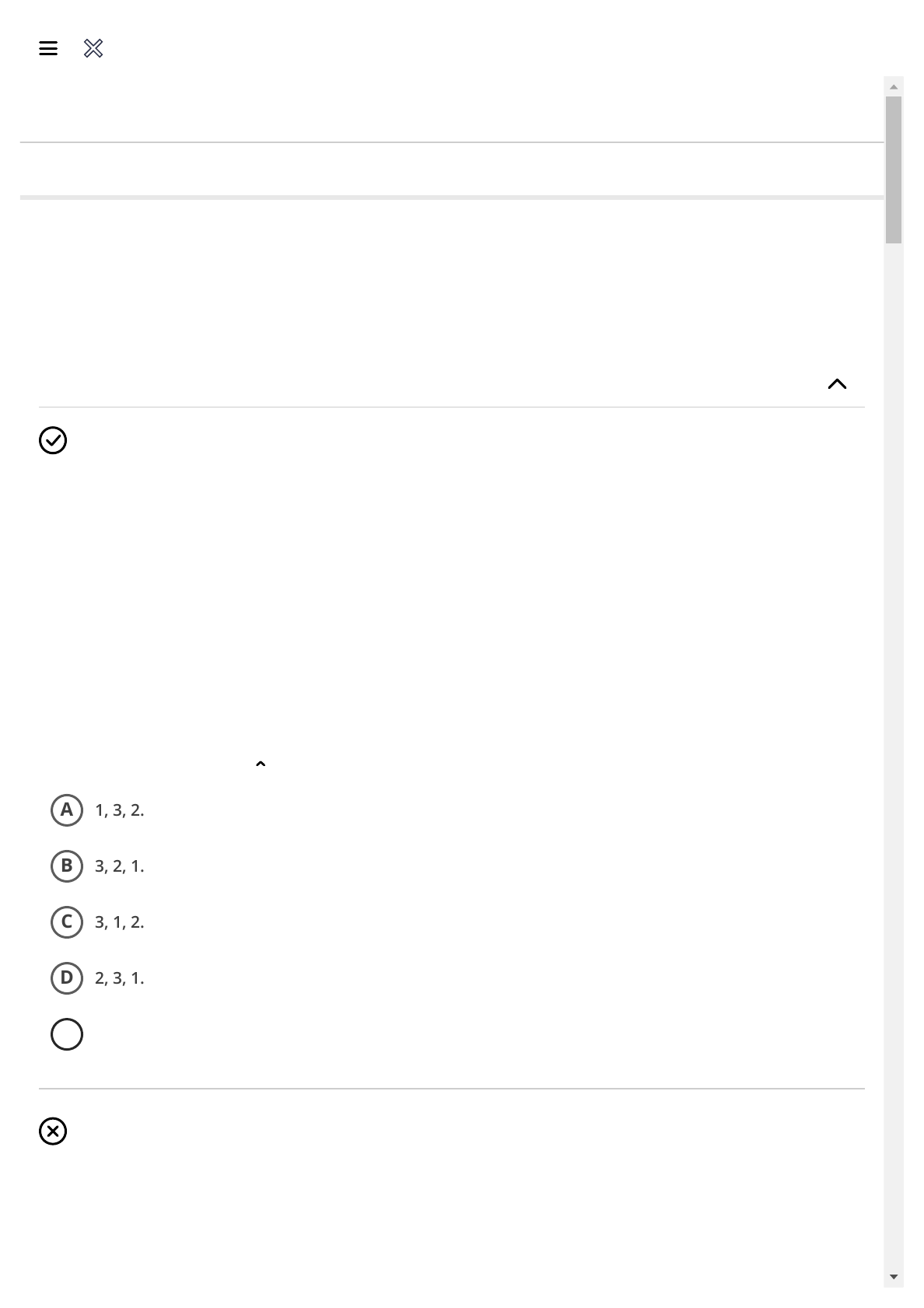
Task: Click the scrollbar down arrow
Action: click(894, 1277)
